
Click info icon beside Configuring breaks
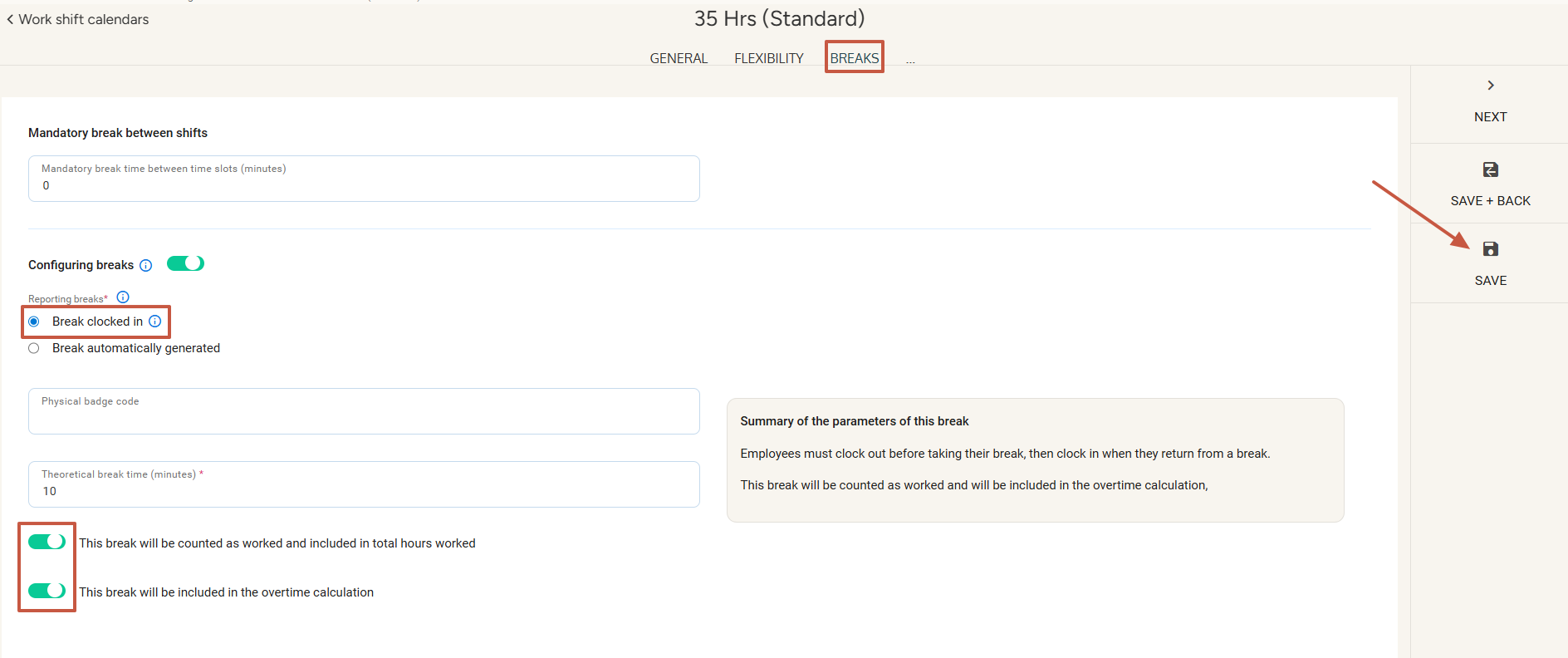coord(146,266)
